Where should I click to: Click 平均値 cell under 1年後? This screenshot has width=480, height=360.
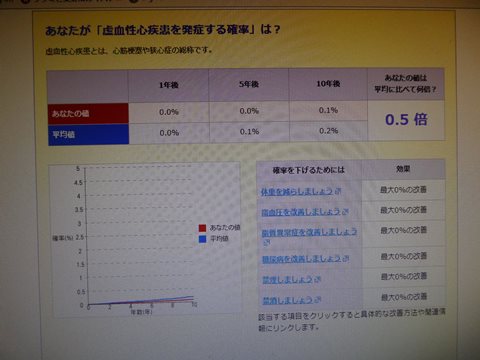pos(169,133)
